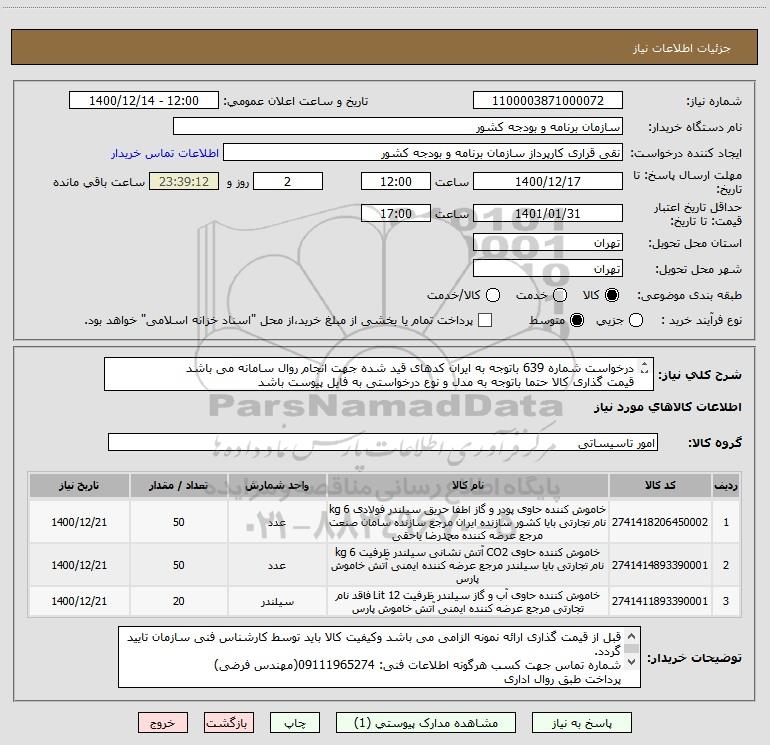Click scrollbar up arrow in توضیحات خریدار box
Viewport: 770px width, 745px height.
[x=632, y=635]
